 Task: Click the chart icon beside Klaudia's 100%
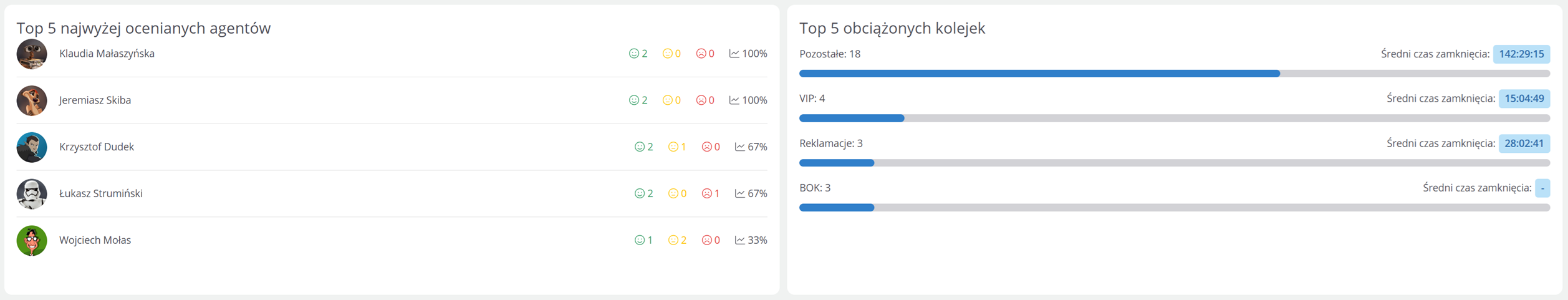[x=734, y=54]
